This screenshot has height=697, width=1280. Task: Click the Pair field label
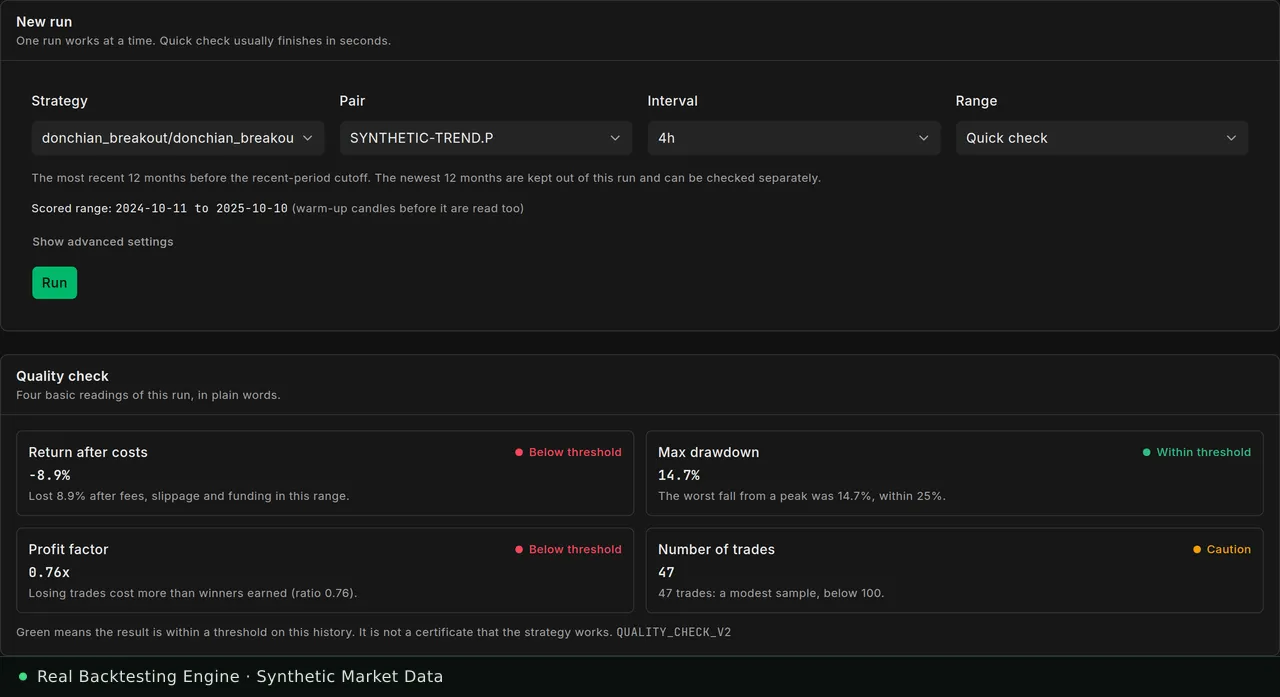click(352, 101)
